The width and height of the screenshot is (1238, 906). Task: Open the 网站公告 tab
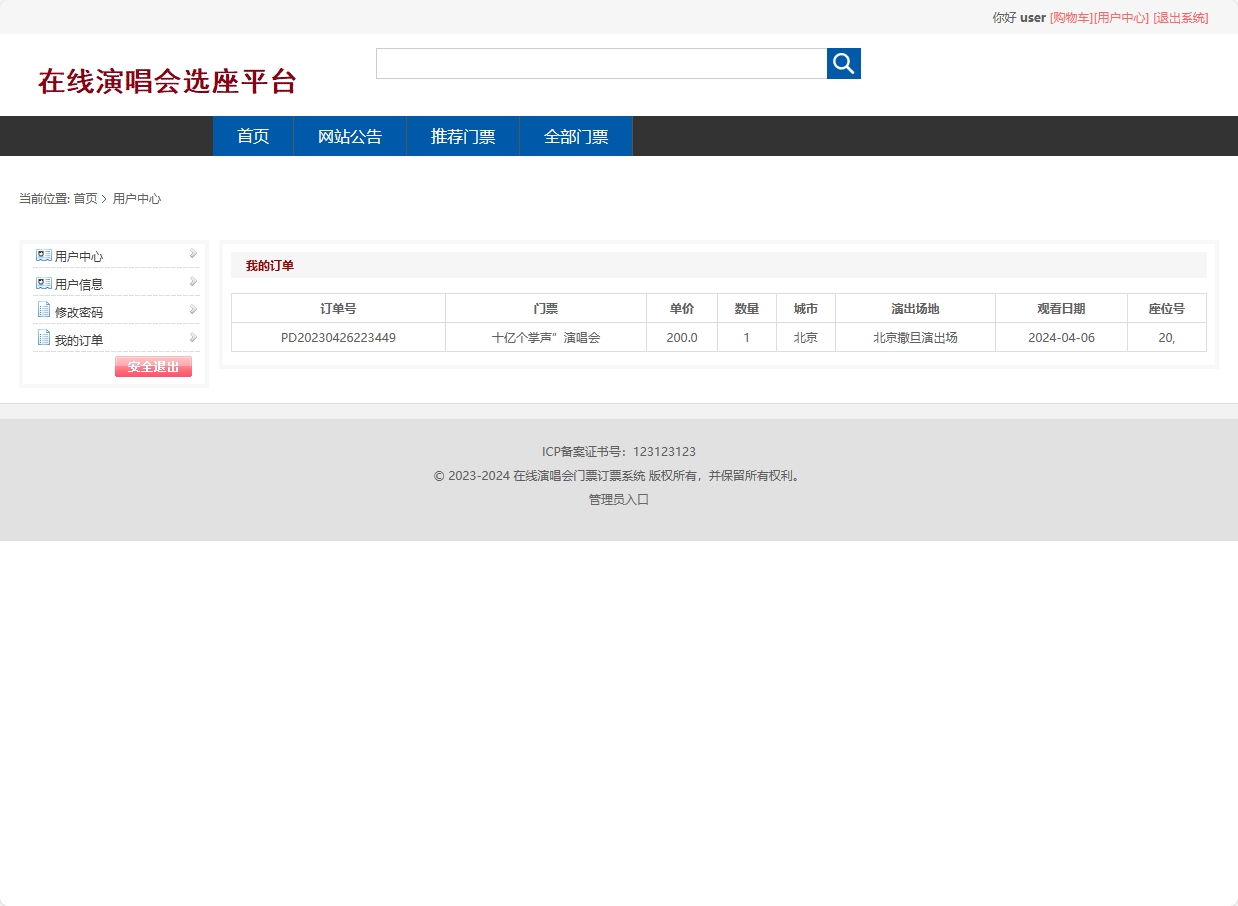(x=350, y=136)
